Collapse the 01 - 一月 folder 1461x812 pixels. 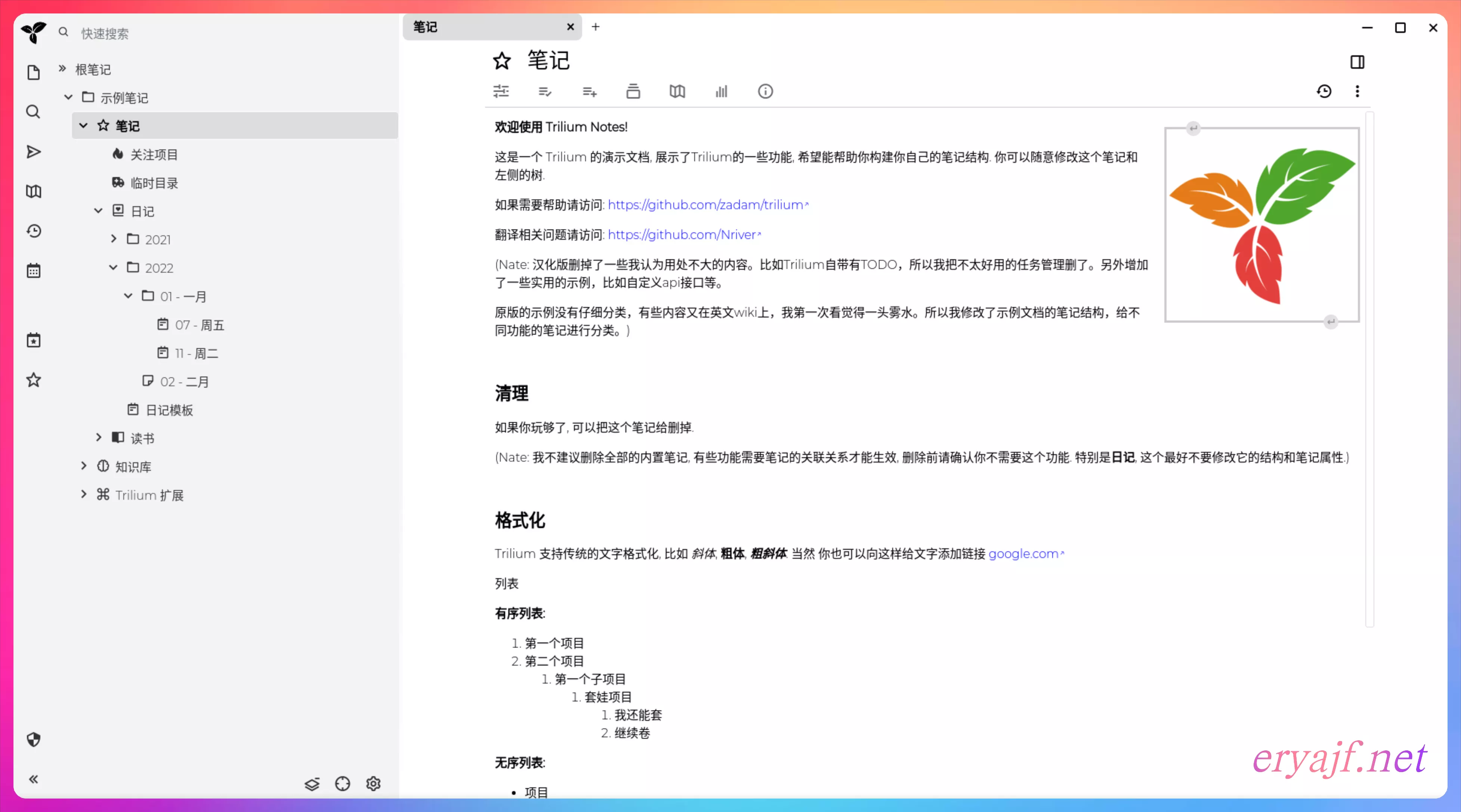point(128,295)
